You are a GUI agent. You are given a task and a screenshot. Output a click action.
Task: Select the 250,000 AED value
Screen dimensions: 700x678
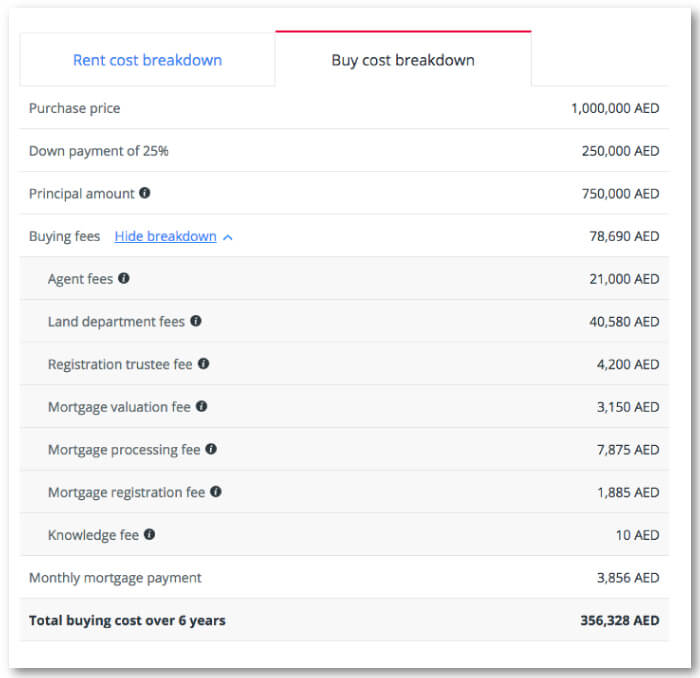coord(621,151)
